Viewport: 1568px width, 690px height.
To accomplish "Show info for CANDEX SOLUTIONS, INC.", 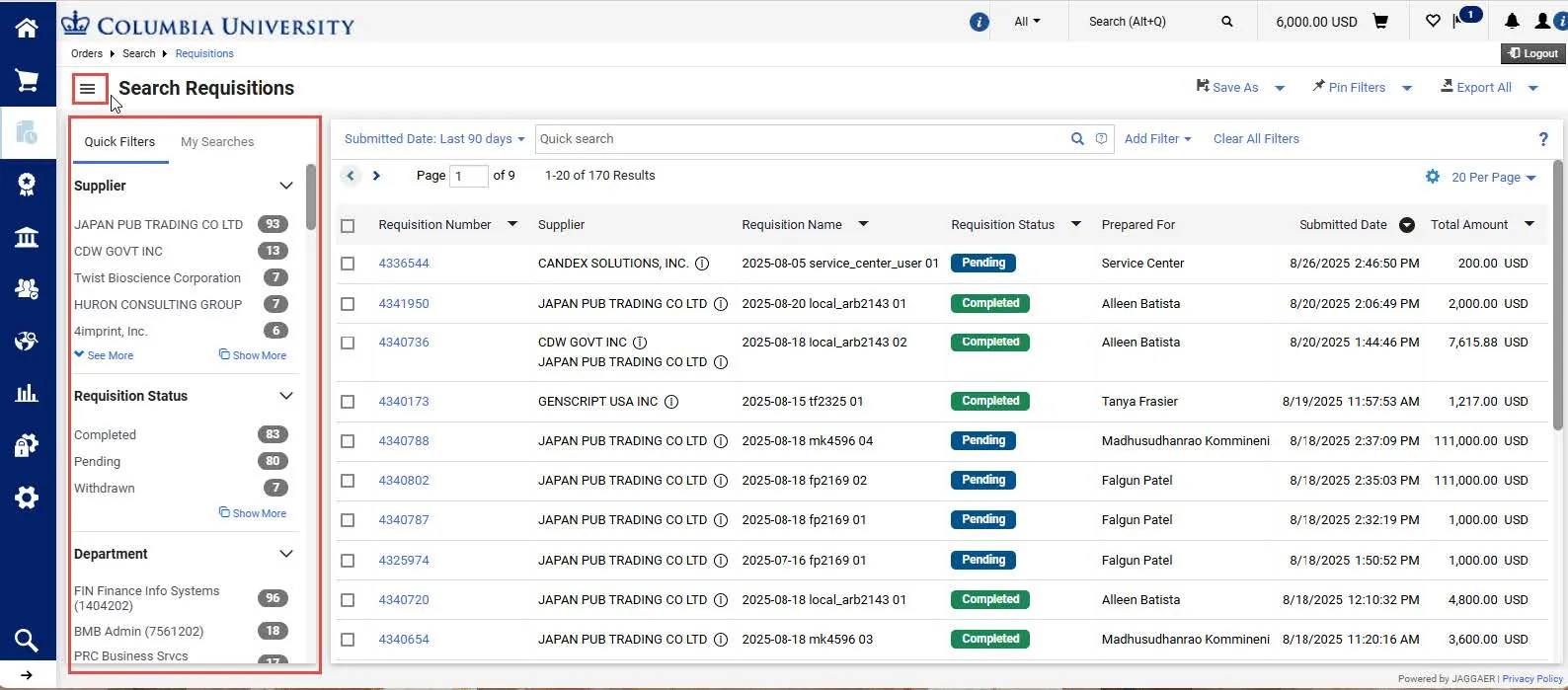I will (x=702, y=264).
